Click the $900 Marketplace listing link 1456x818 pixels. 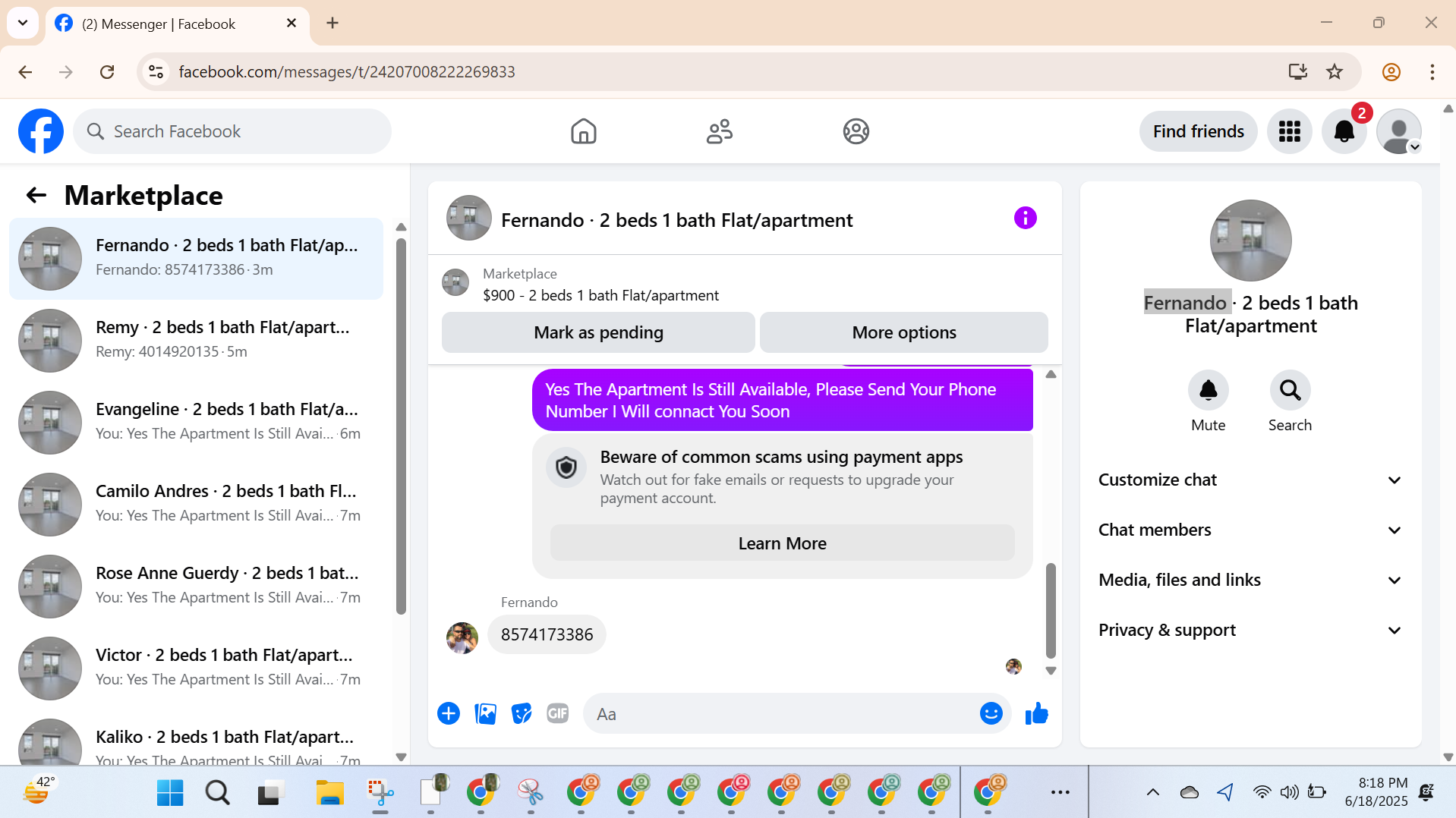point(600,295)
